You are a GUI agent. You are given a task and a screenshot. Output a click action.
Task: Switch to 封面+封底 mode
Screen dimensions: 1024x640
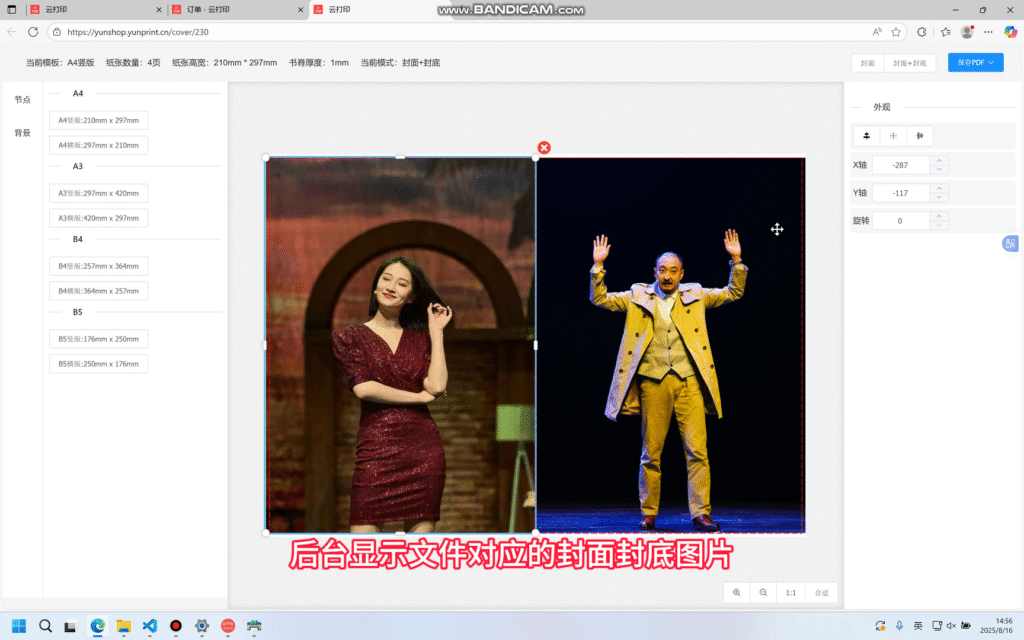[910, 63]
